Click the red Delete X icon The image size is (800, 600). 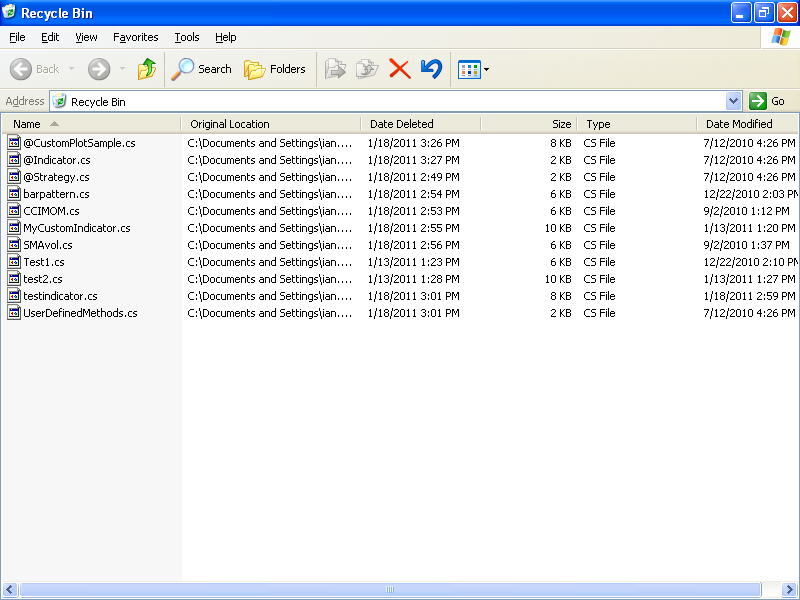click(399, 69)
